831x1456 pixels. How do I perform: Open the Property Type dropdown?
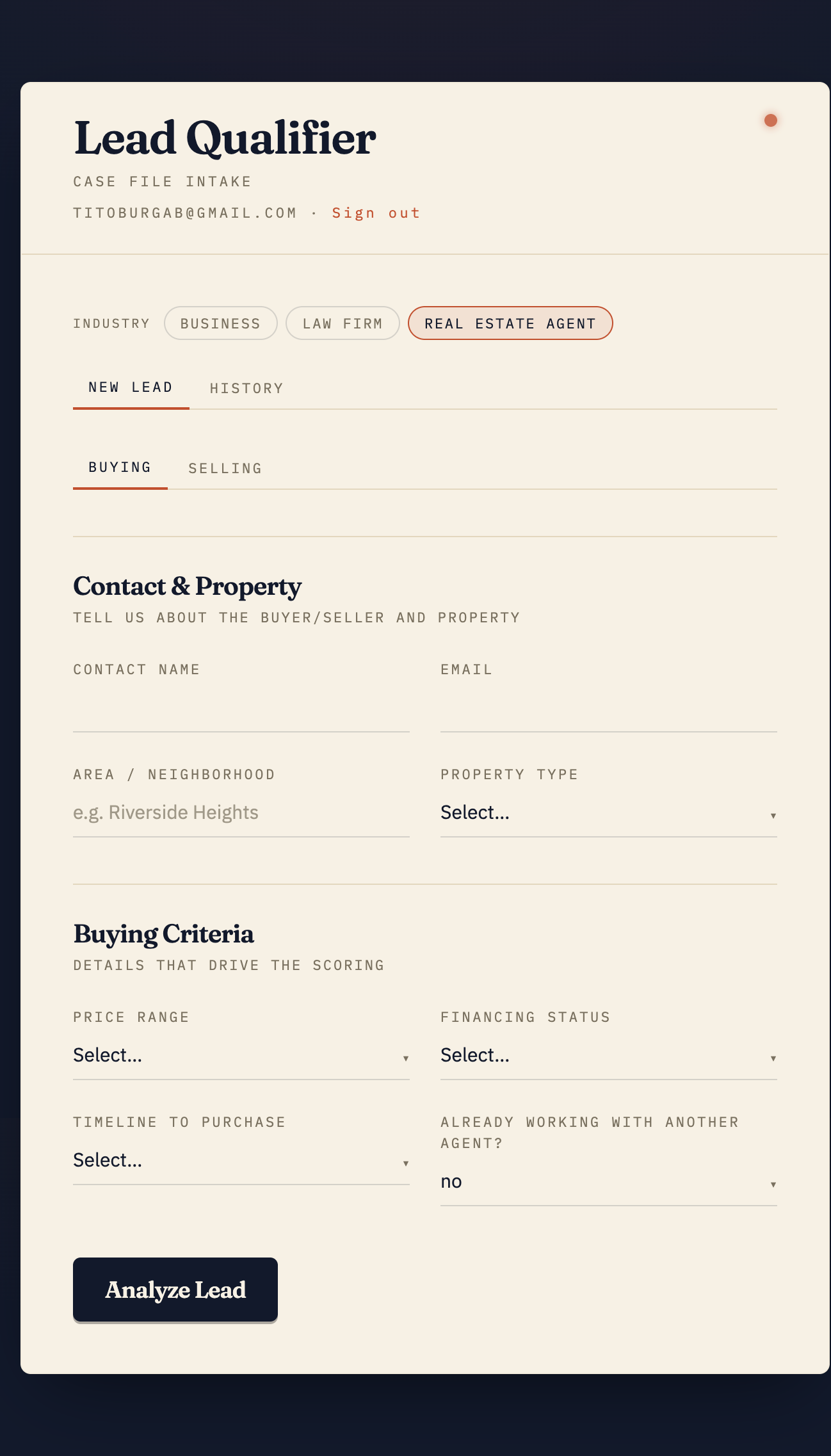[609, 813]
